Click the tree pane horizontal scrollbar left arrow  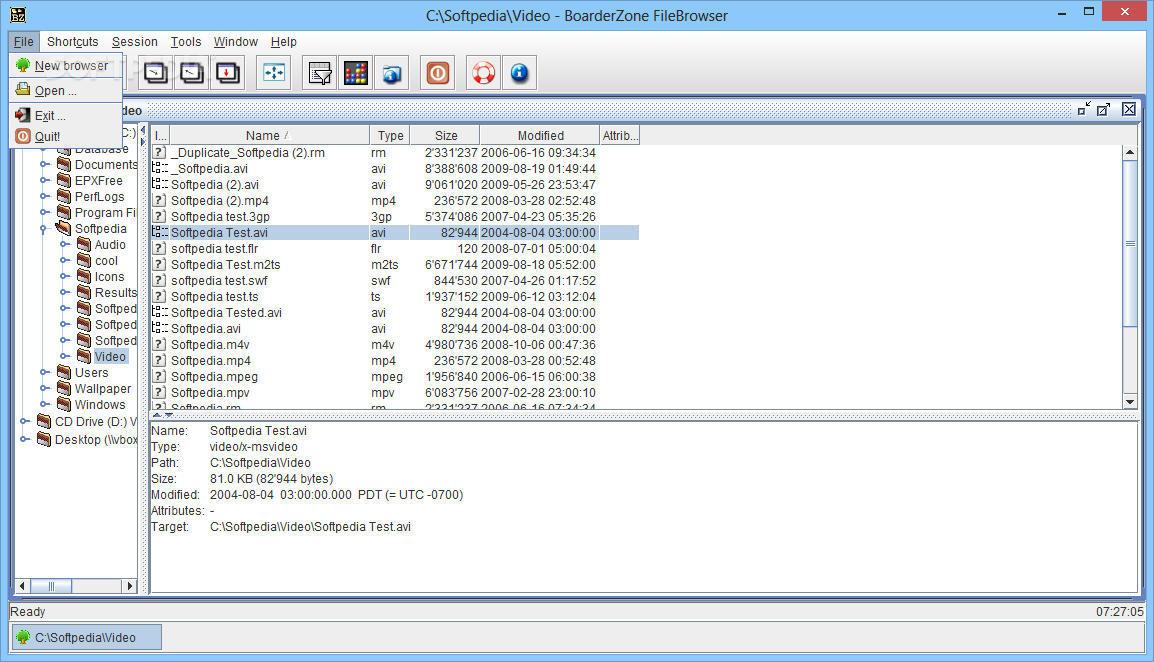click(x=23, y=586)
